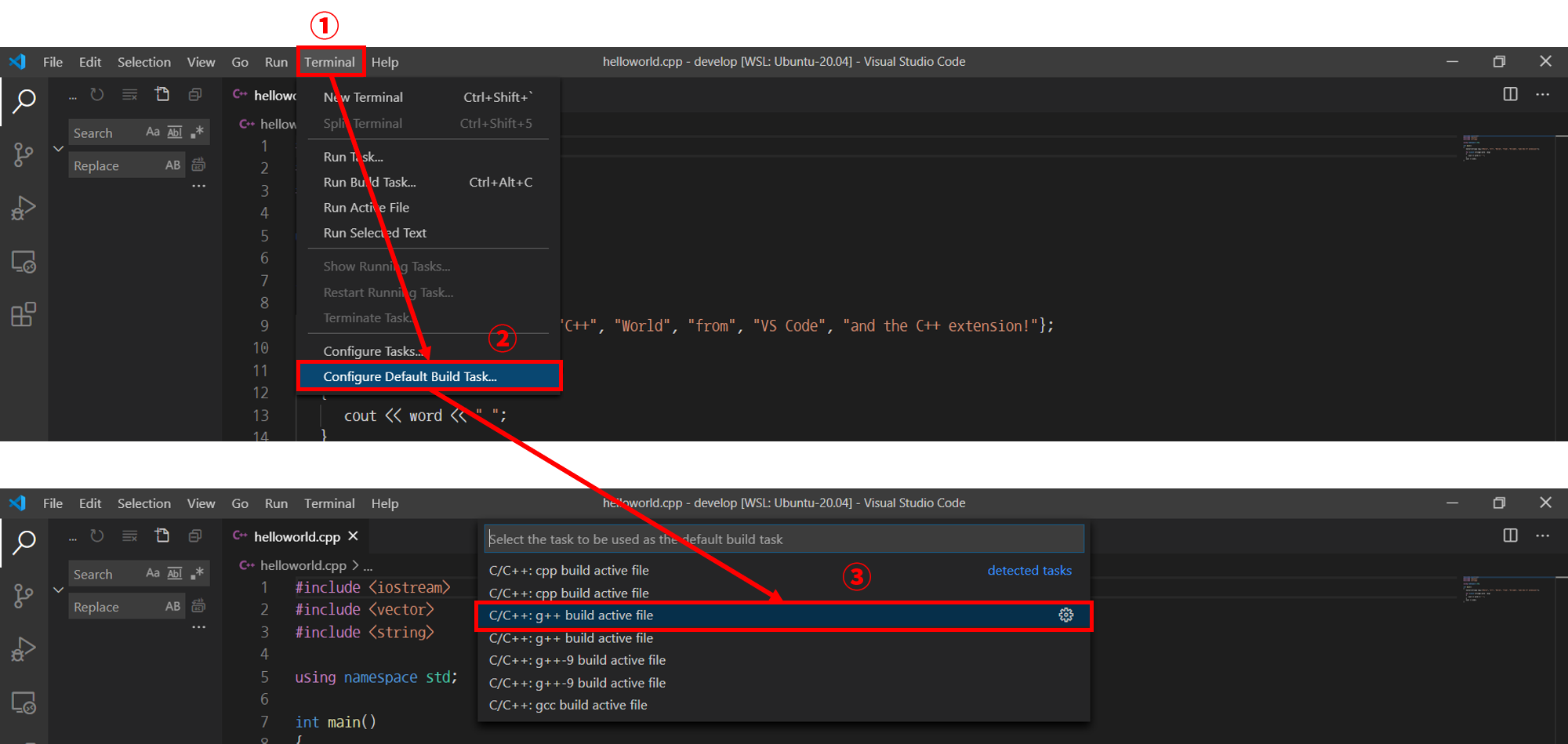Open Source Control in the window showing the task picker

(x=24, y=596)
